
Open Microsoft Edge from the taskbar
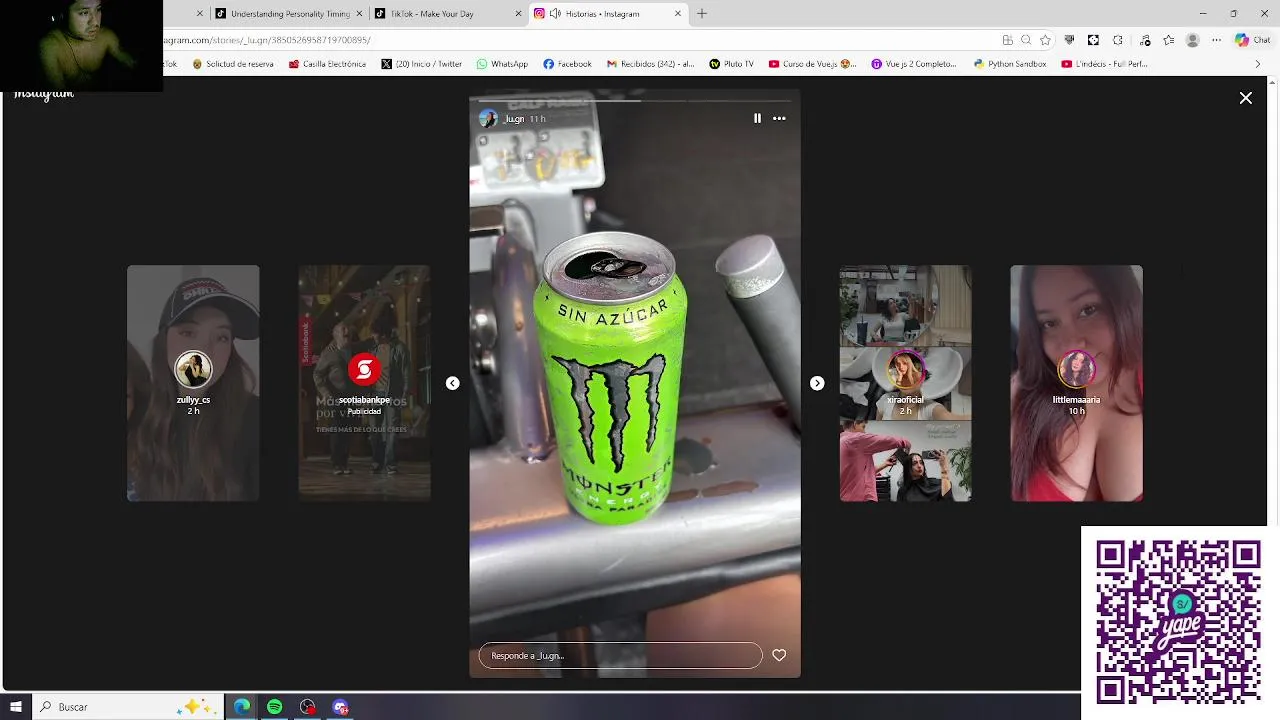[242, 707]
